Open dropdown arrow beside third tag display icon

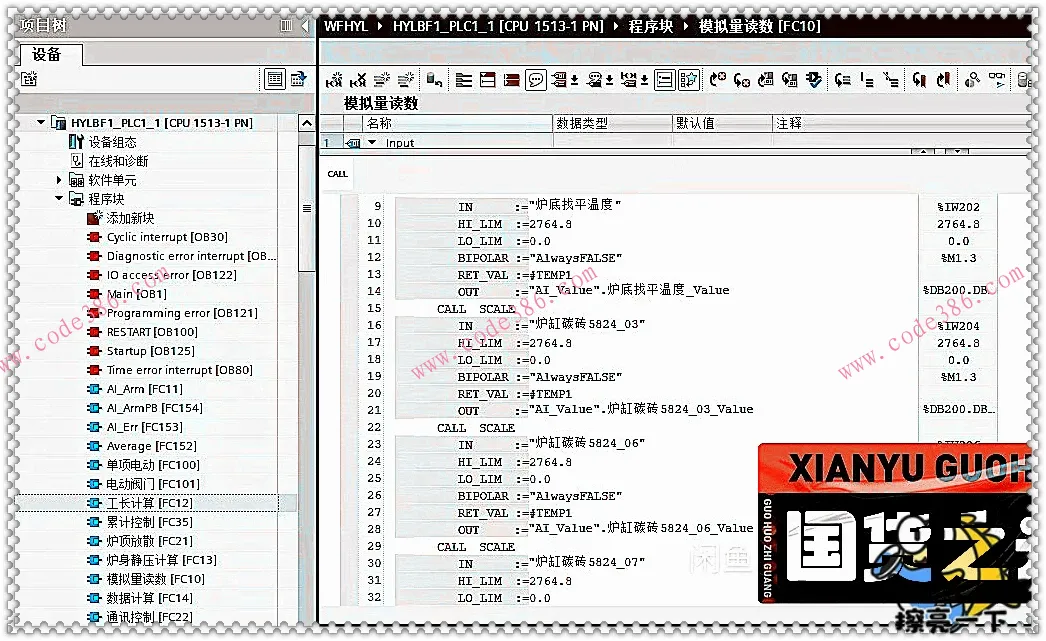coord(644,80)
